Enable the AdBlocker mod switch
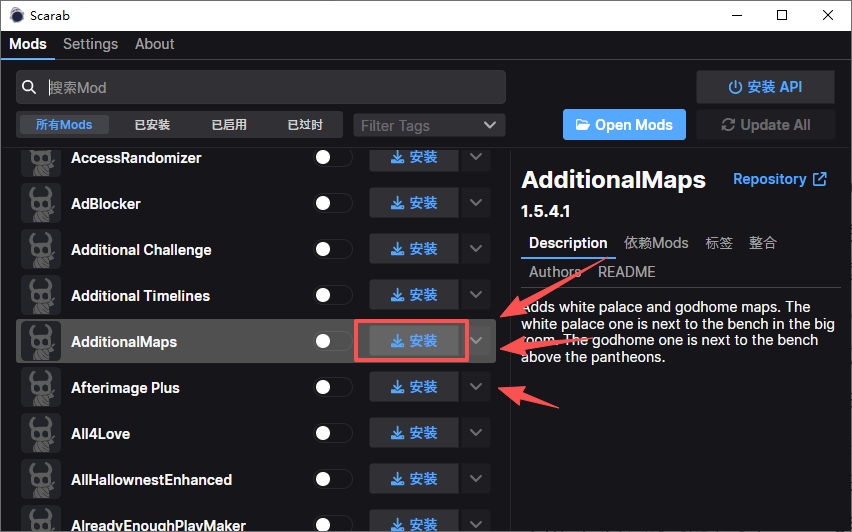Image resolution: width=852 pixels, height=532 pixels. (333, 203)
